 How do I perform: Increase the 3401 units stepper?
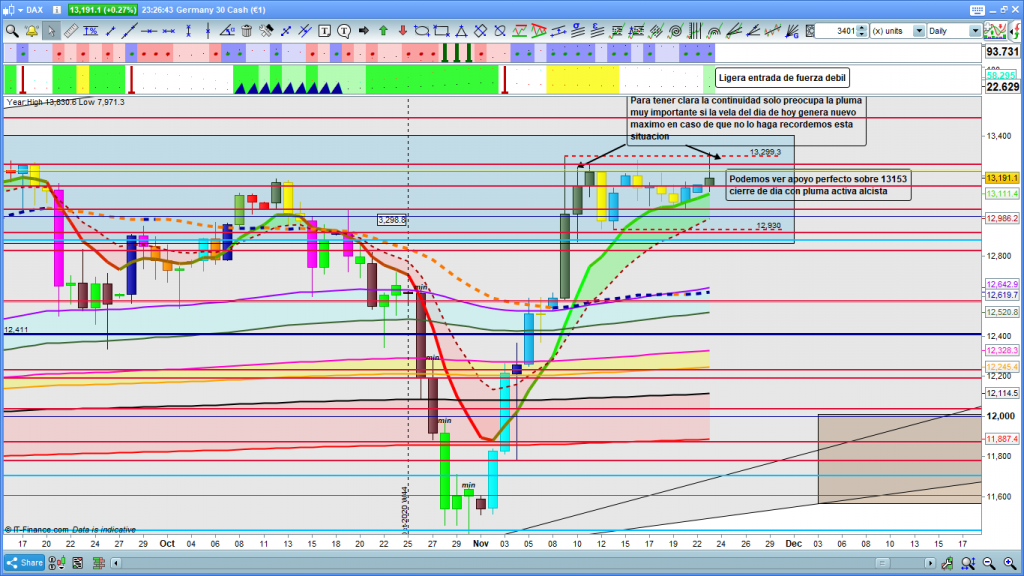[x=863, y=27]
